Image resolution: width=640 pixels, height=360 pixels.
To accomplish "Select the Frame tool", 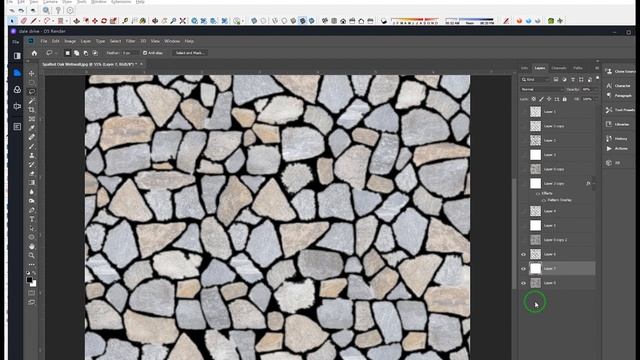I will [31, 119].
